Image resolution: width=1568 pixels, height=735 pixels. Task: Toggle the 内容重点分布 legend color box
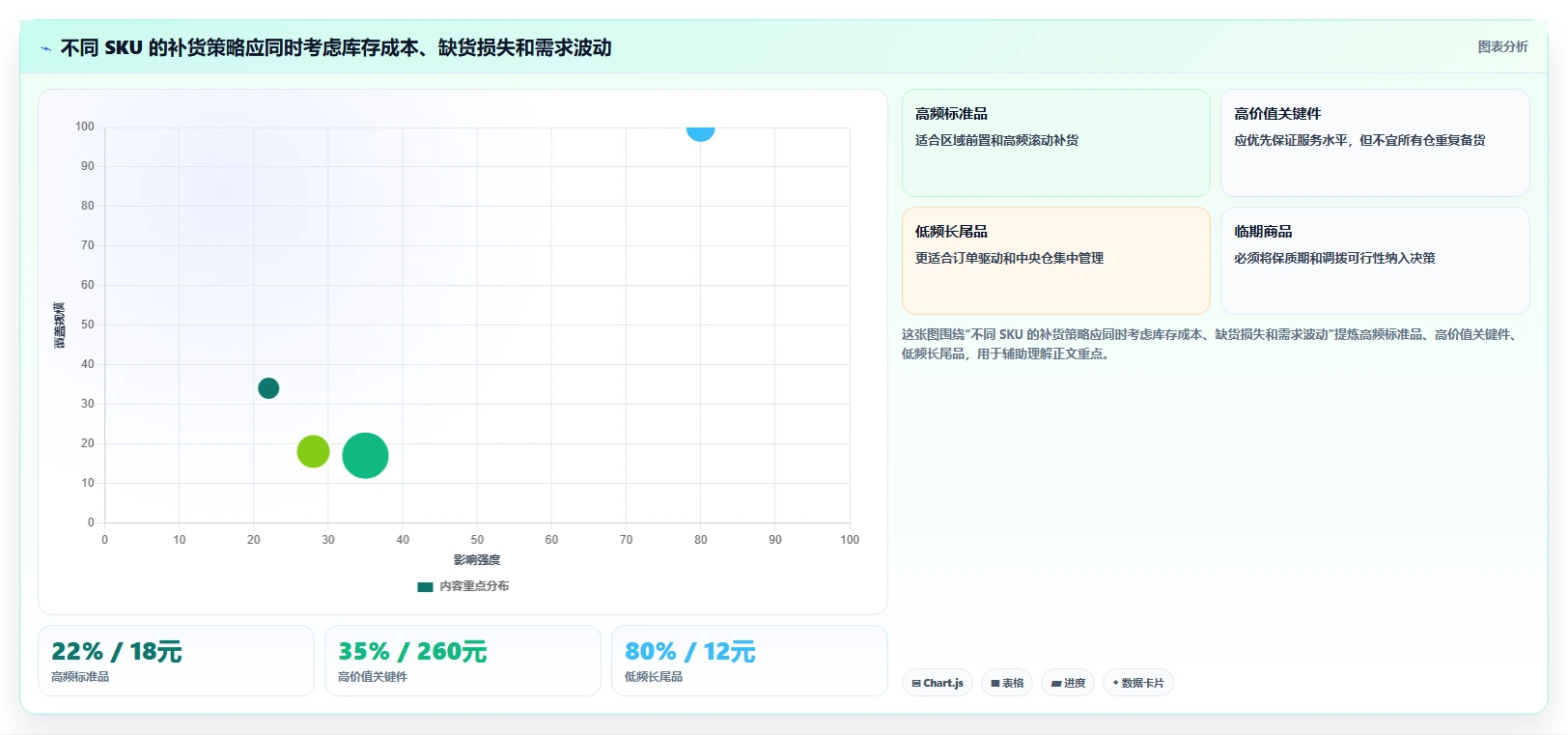click(425, 586)
